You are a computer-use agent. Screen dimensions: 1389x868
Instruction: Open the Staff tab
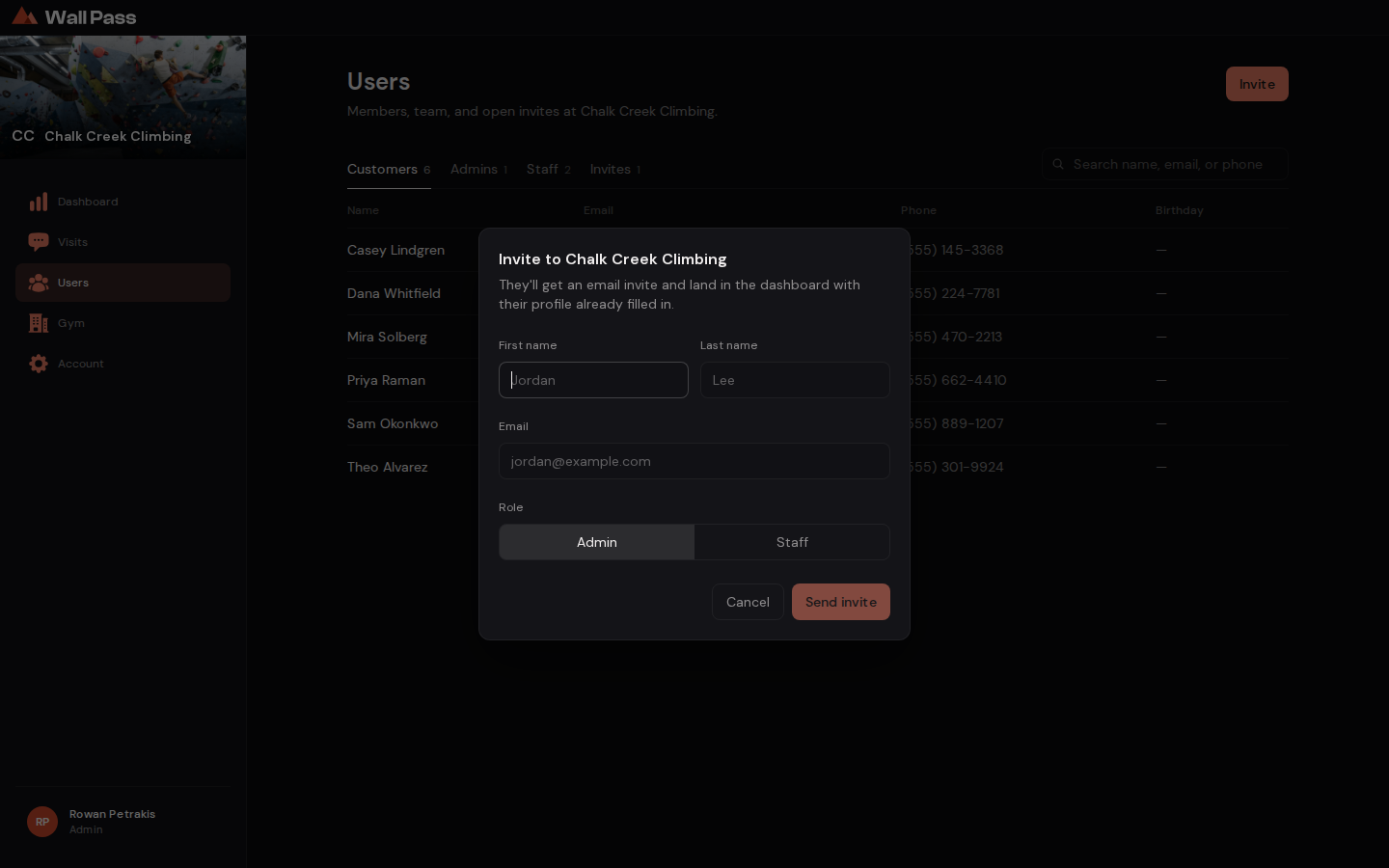549,170
